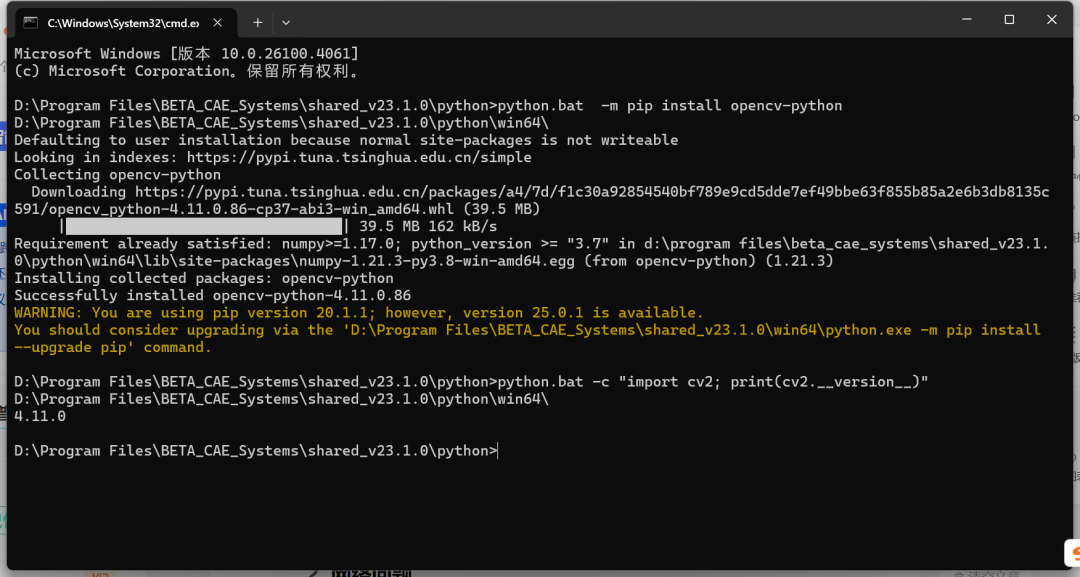Screen dimensions: 1080x577
Task: Expand the new tab profile dropdown
Action: click(286, 23)
